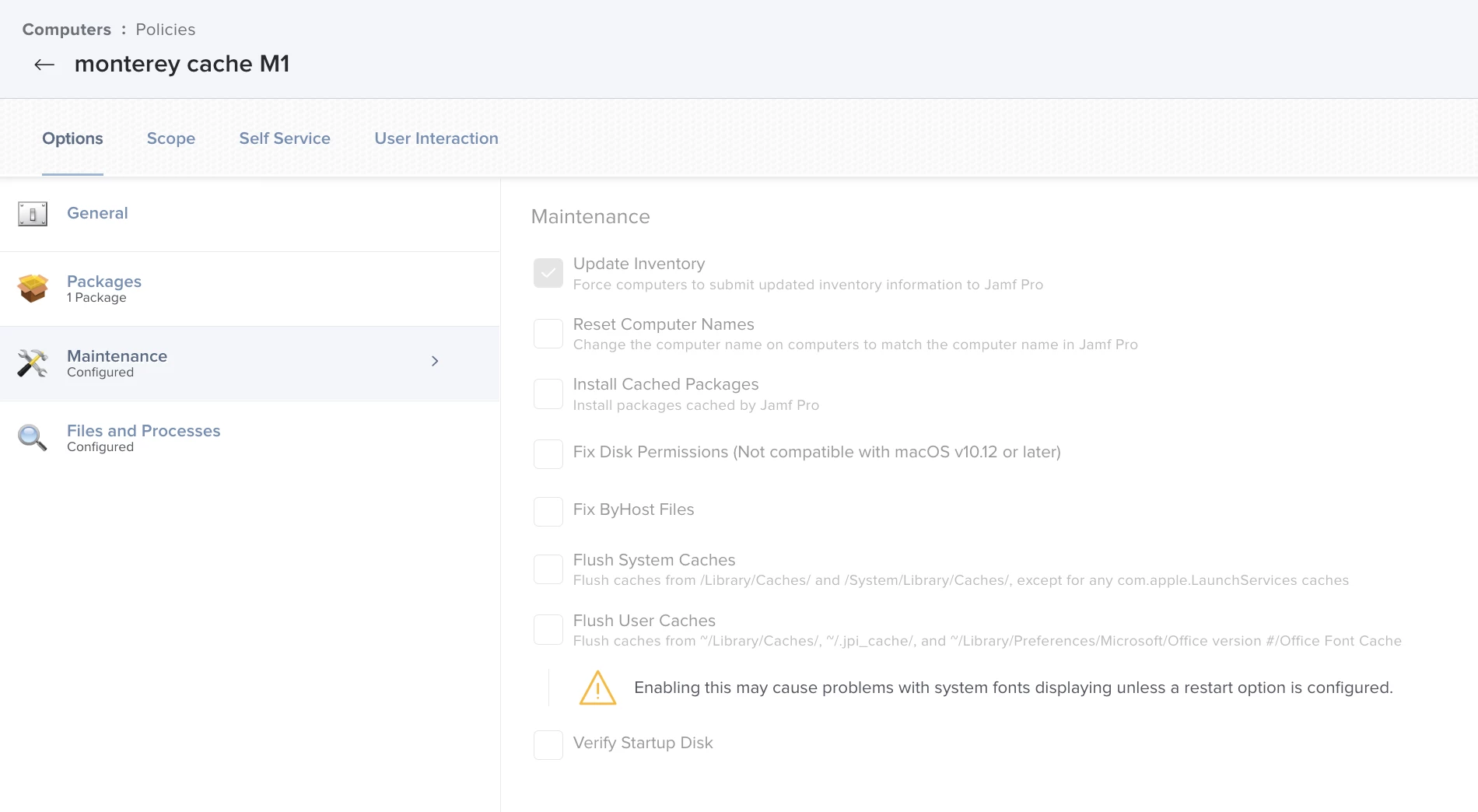Screen dimensions: 1478x812
Task: Check Flush System Caches option
Action: click(x=548, y=569)
